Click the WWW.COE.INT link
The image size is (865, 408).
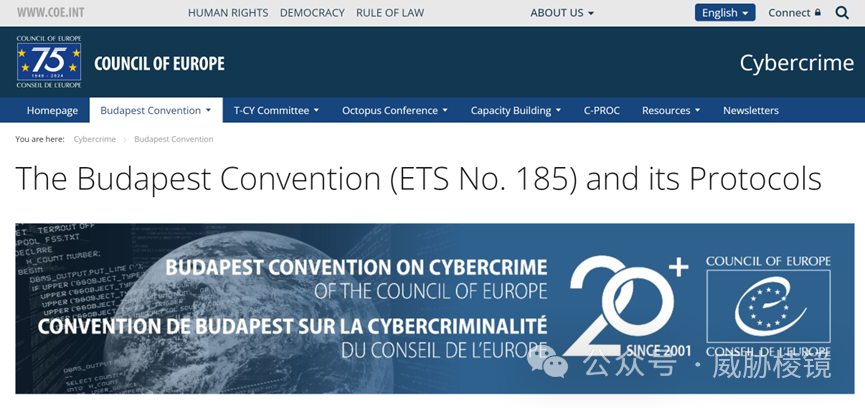[51, 13]
